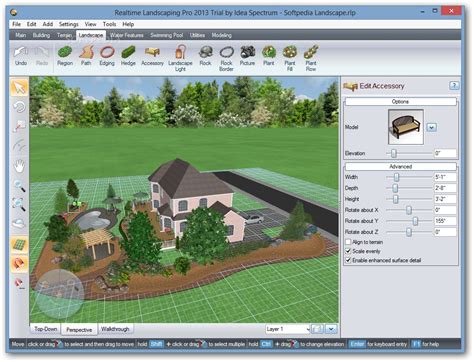Switch to the Swimming Pool tab
The width and height of the screenshot is (474, 362).
click(x=167, y=35)
